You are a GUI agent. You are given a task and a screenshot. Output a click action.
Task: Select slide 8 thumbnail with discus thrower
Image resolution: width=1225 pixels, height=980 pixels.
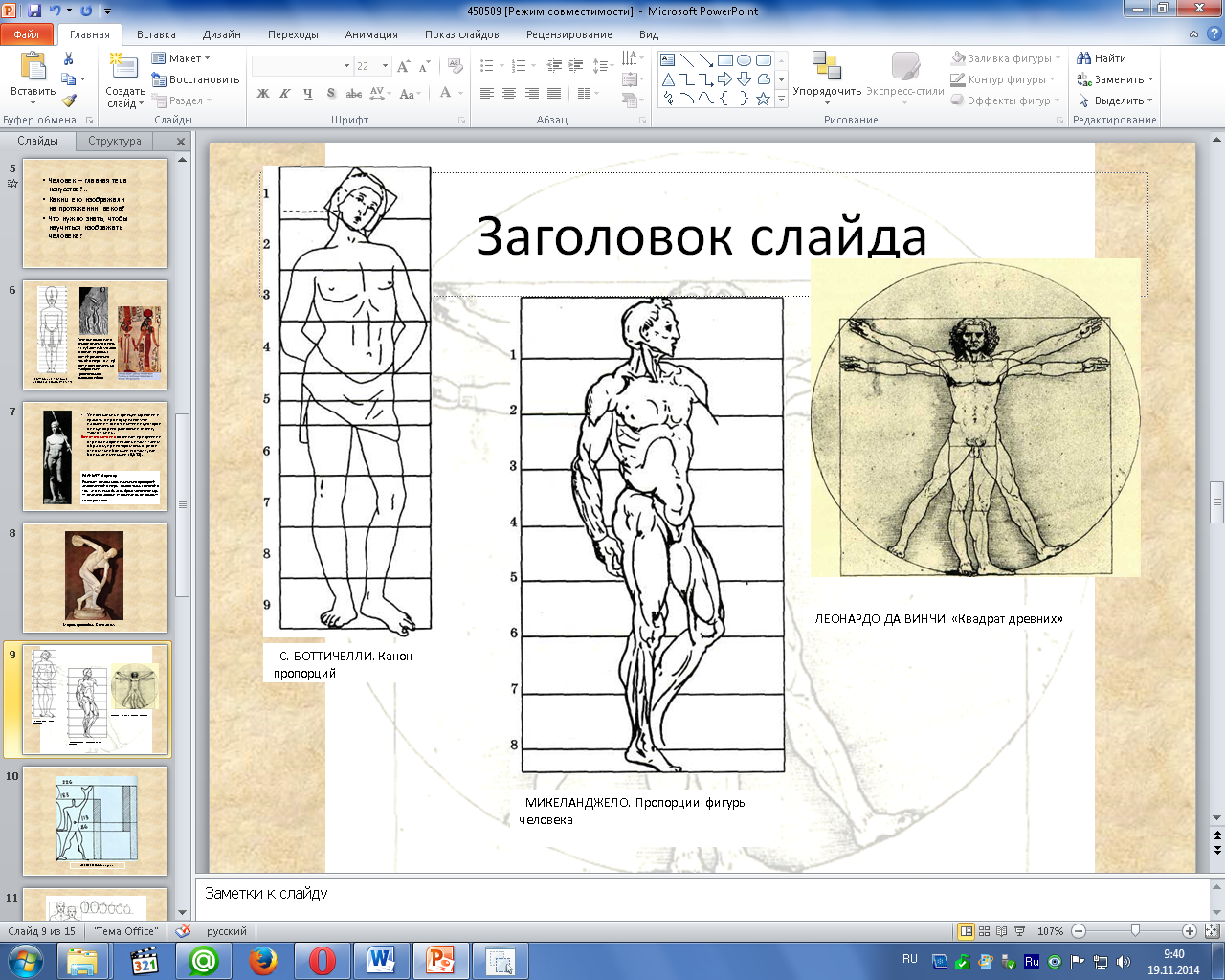click(x=95, y=578)
